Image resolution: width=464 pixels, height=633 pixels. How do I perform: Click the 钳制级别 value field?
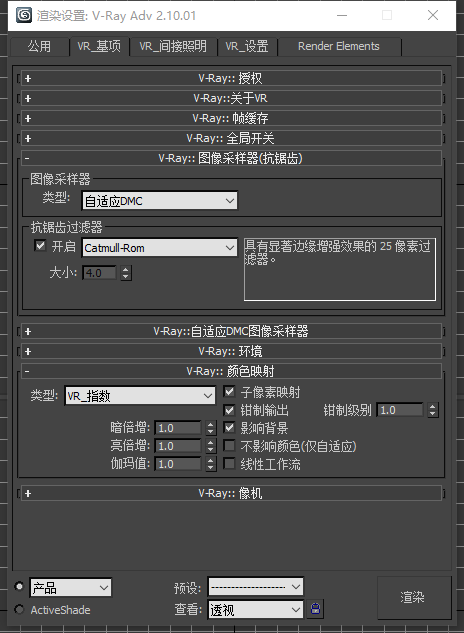(x=400, y=410)
